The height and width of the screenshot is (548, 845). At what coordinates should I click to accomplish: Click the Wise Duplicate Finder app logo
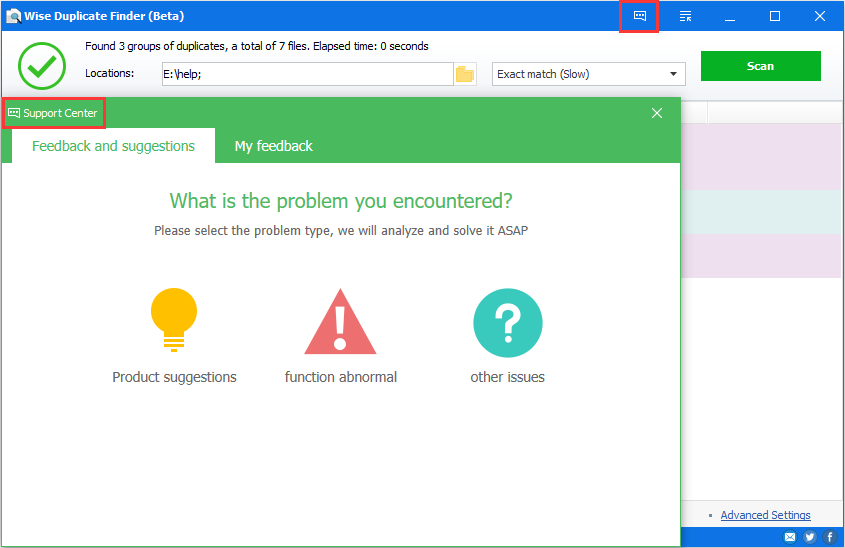13,16
